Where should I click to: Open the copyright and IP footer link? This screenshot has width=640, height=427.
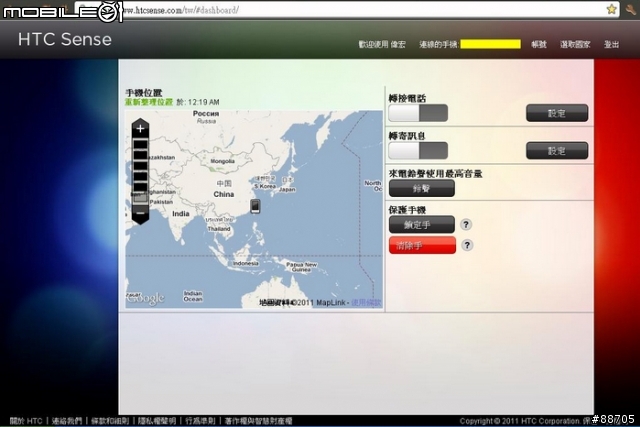click(258, 421)
